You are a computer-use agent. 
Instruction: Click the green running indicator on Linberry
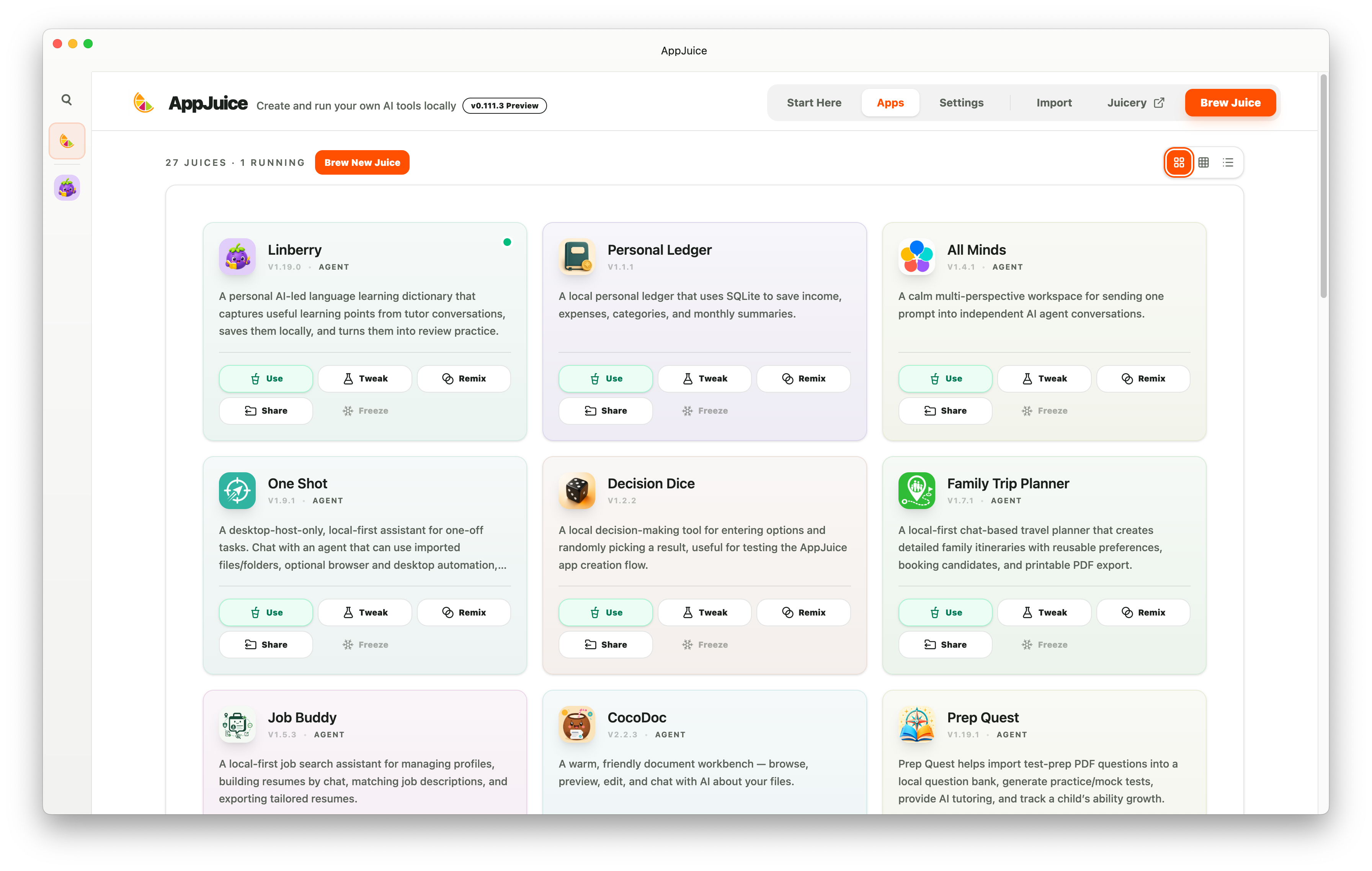(507, 242)
